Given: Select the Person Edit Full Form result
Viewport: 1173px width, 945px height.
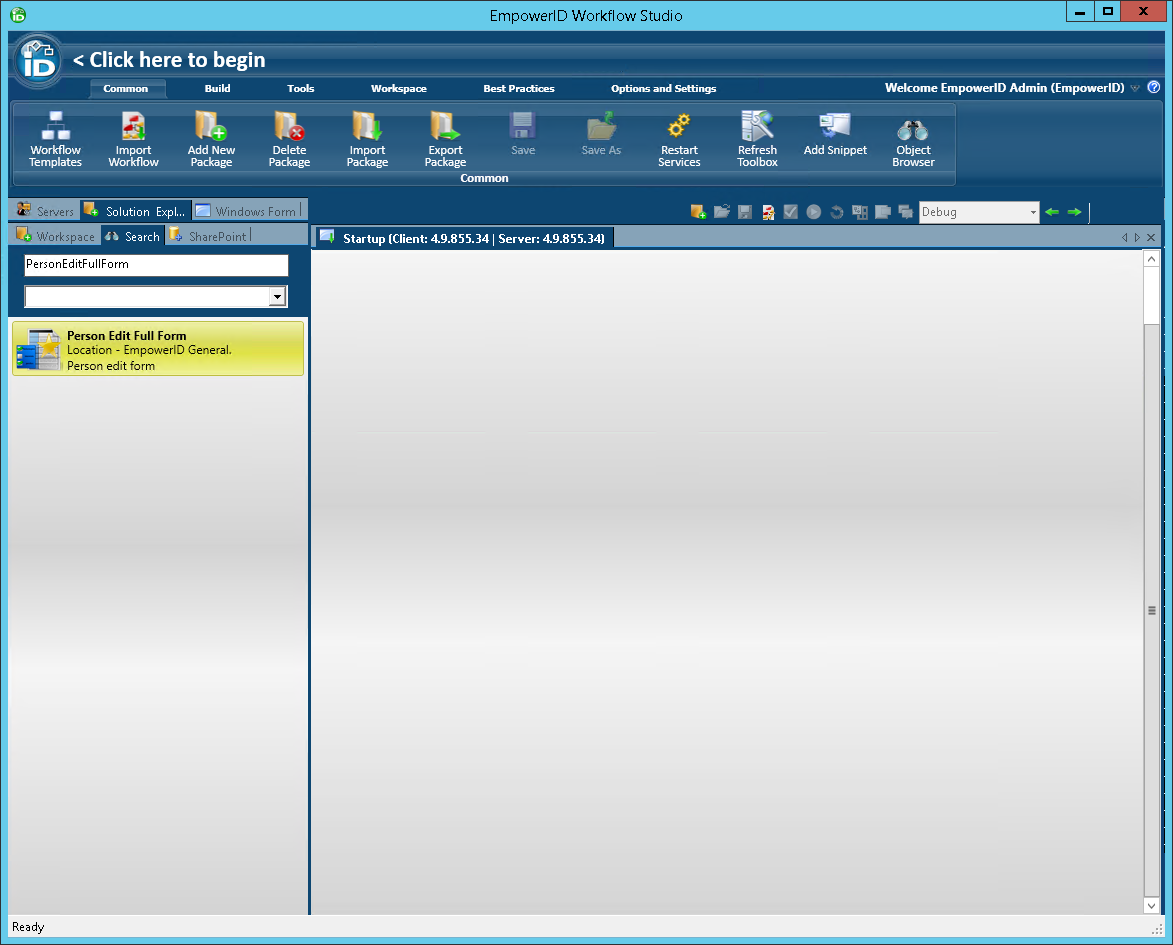Looking at the screenshot, I should pos(157,349).
